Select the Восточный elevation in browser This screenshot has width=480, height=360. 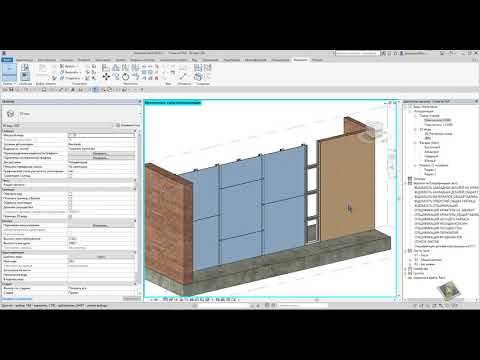tap(432, 147)
